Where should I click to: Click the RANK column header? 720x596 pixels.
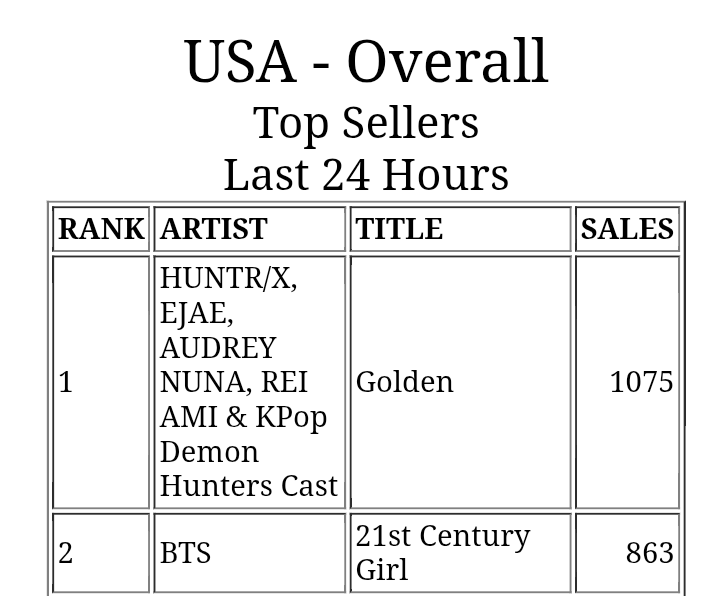(x=101, y=229)
